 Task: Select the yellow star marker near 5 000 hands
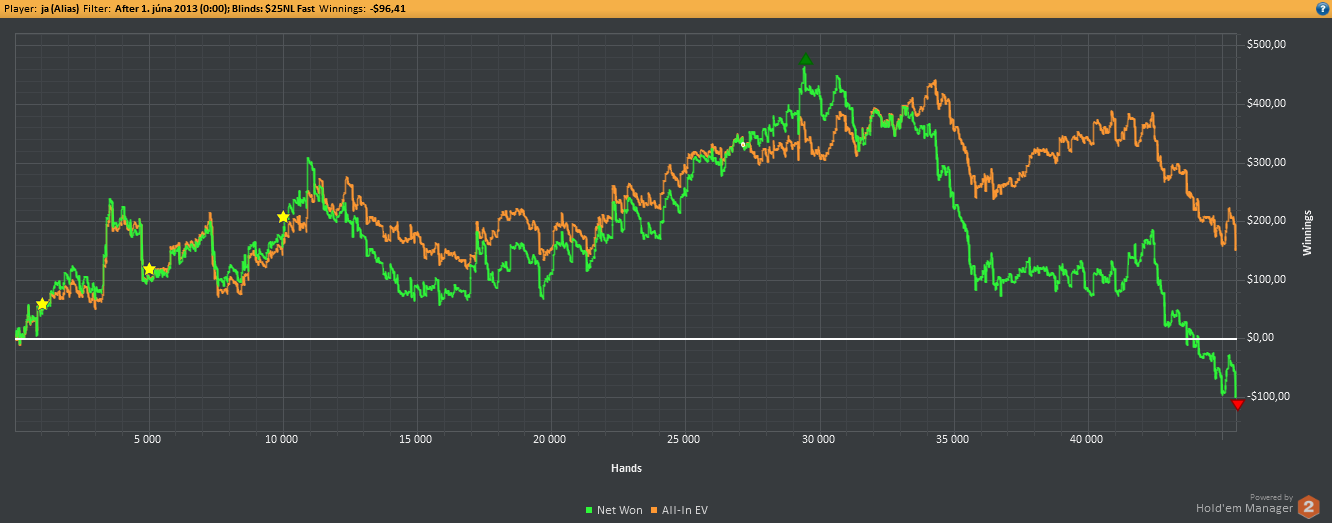pos(149,269)
